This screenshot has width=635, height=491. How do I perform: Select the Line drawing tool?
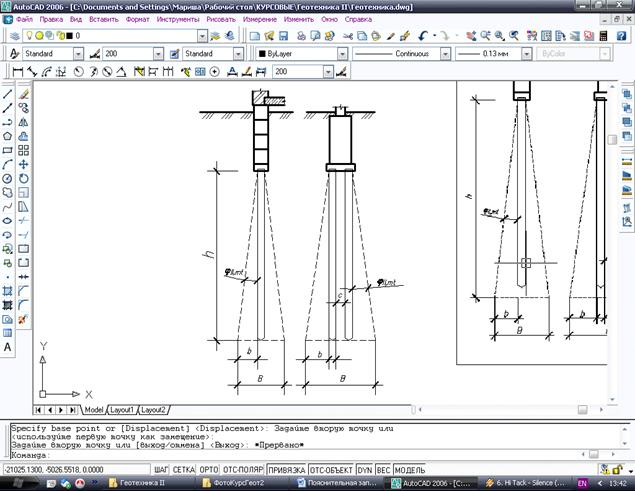tap(8, 93)
